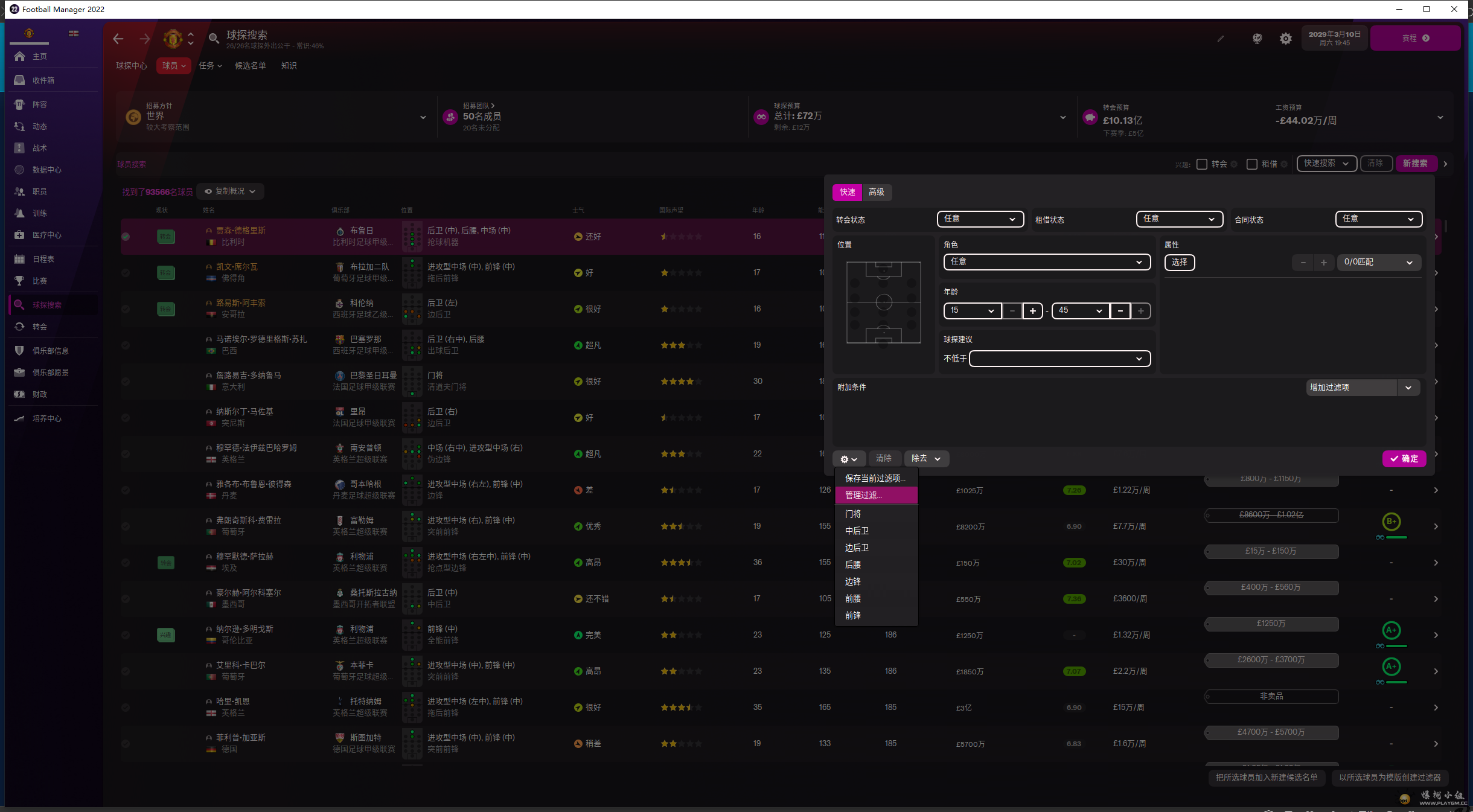Viewport: 1473px width, 812px height.
Task: Open the 复制概况 view selector
Action: click(231, 191)
